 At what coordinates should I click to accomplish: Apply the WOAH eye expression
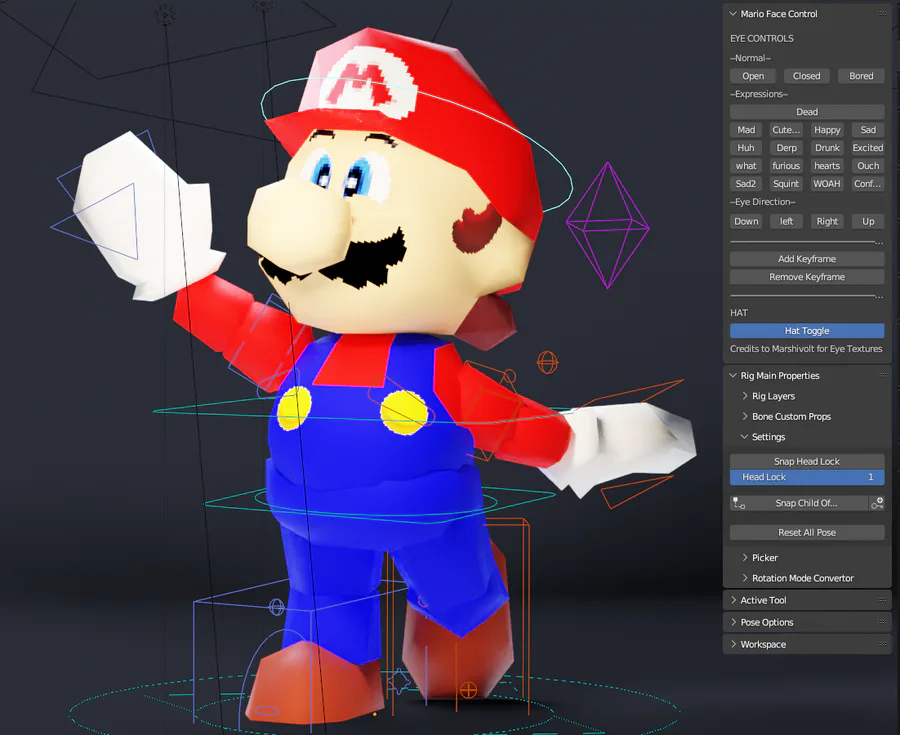click(x=827, y=184)
